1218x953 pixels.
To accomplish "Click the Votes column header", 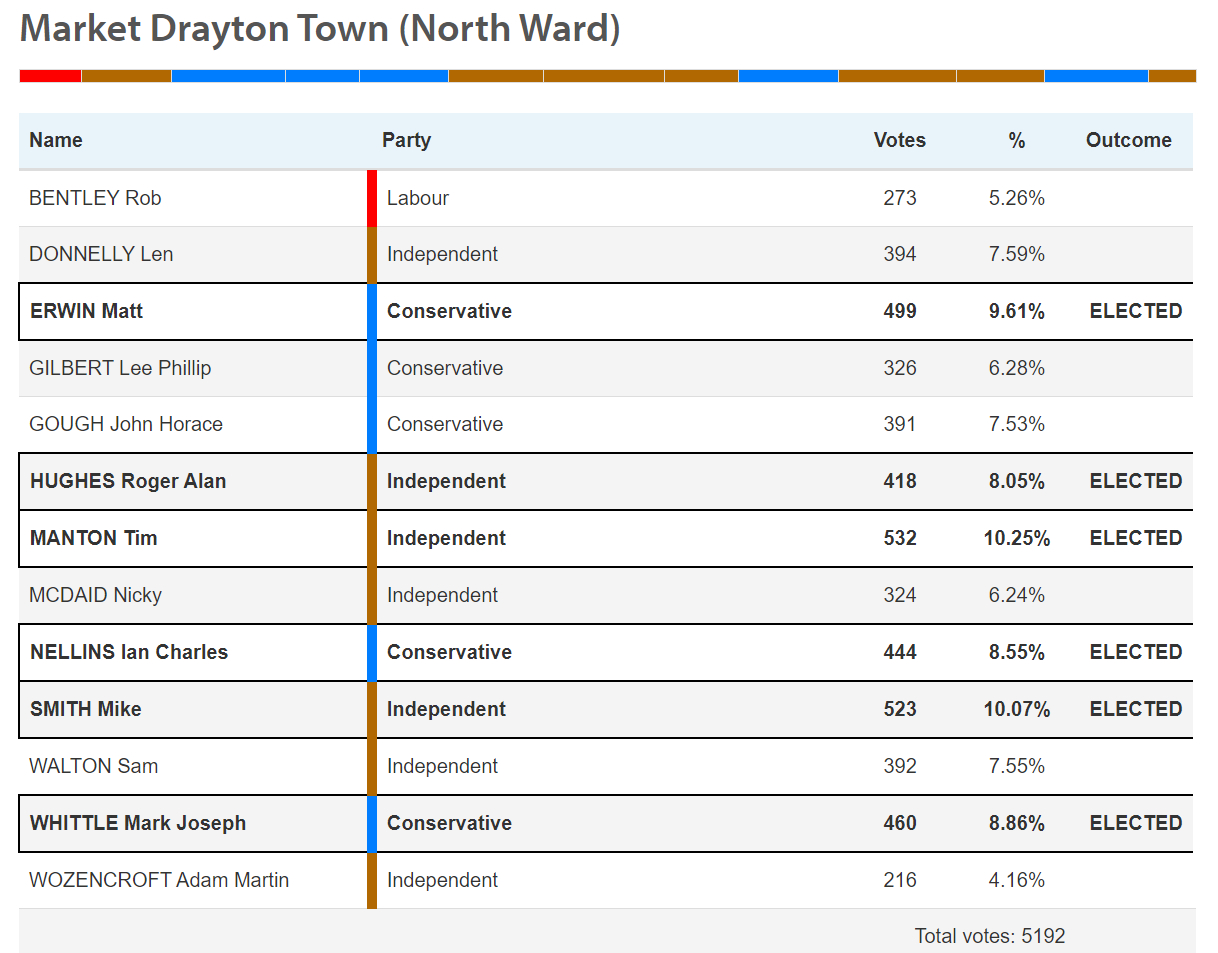I will (899, 140).
